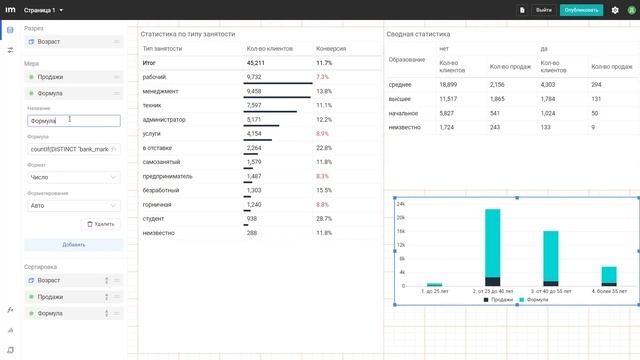The image size is (640, 360).
Task: Open the Форматирование dropdown showing Авто
Action: tap(74, 206)
